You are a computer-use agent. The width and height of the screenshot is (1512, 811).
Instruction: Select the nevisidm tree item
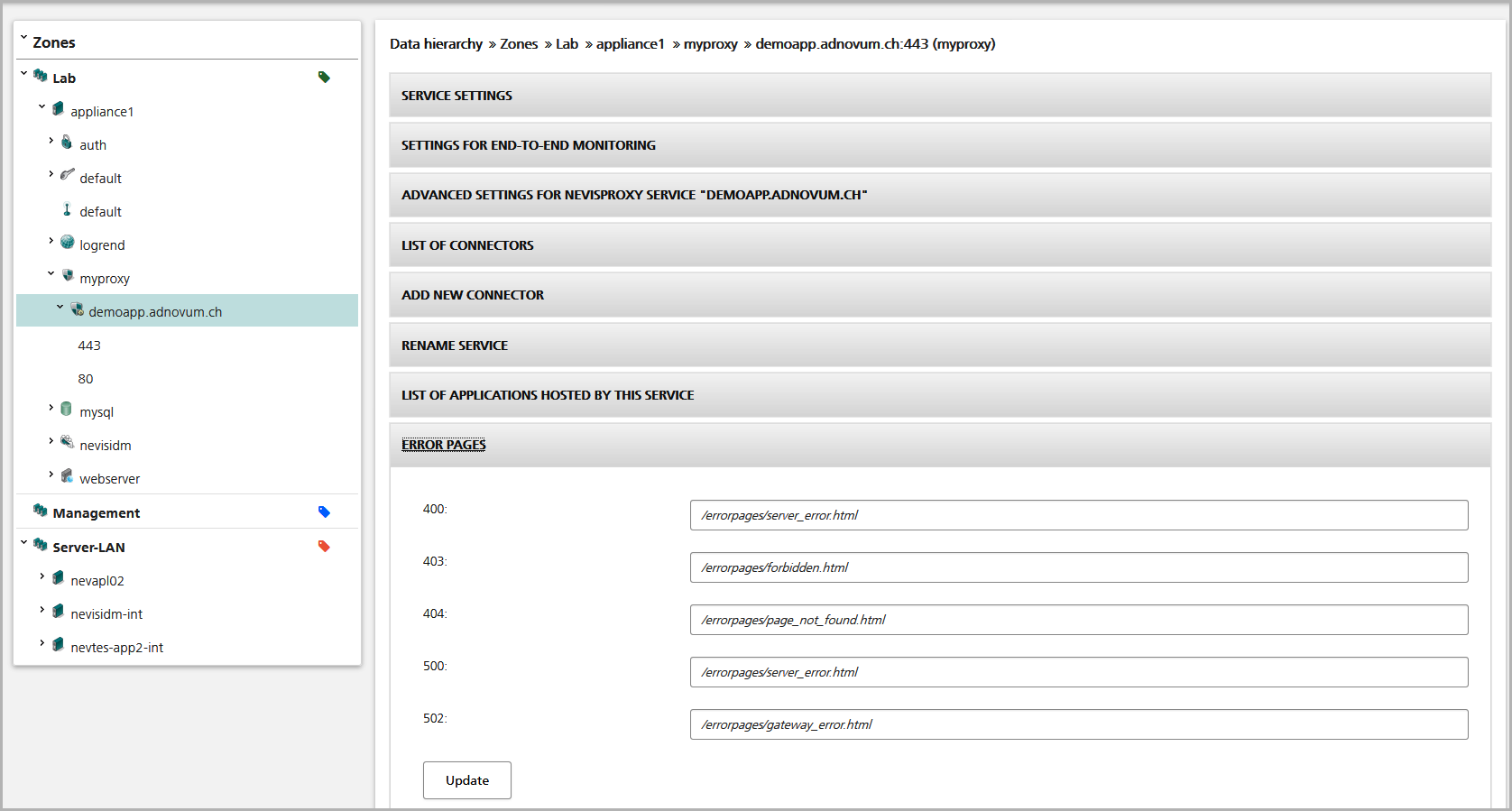(x=106, y=446)
